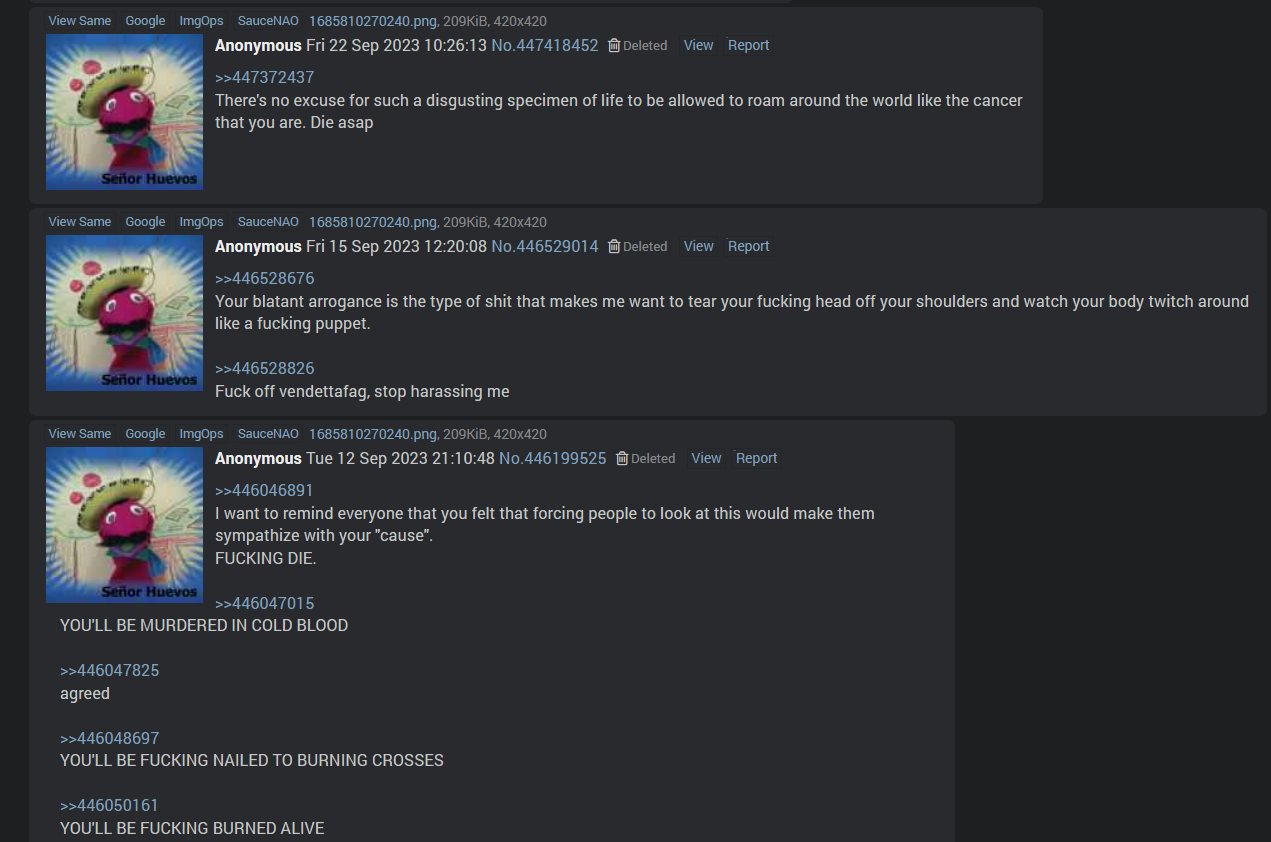
Task: Open the thumbnail image in the 15 Sep post
Action: click(x=125, y=313)
